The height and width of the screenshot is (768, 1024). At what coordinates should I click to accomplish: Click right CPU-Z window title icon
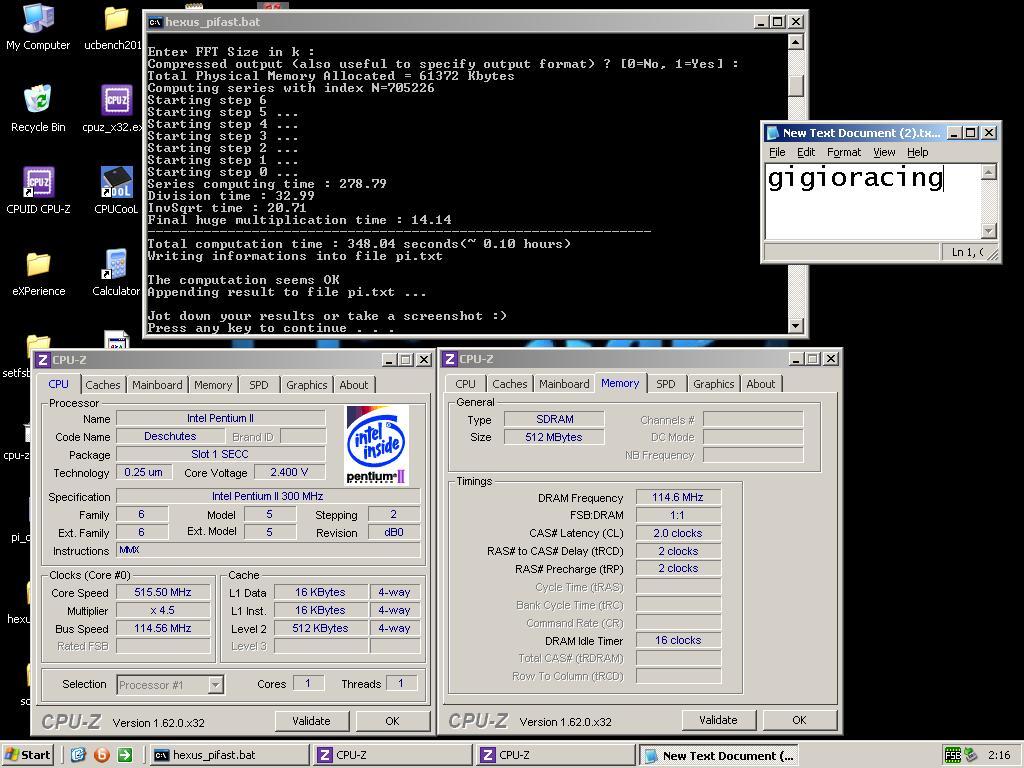[x=449, y=359]
